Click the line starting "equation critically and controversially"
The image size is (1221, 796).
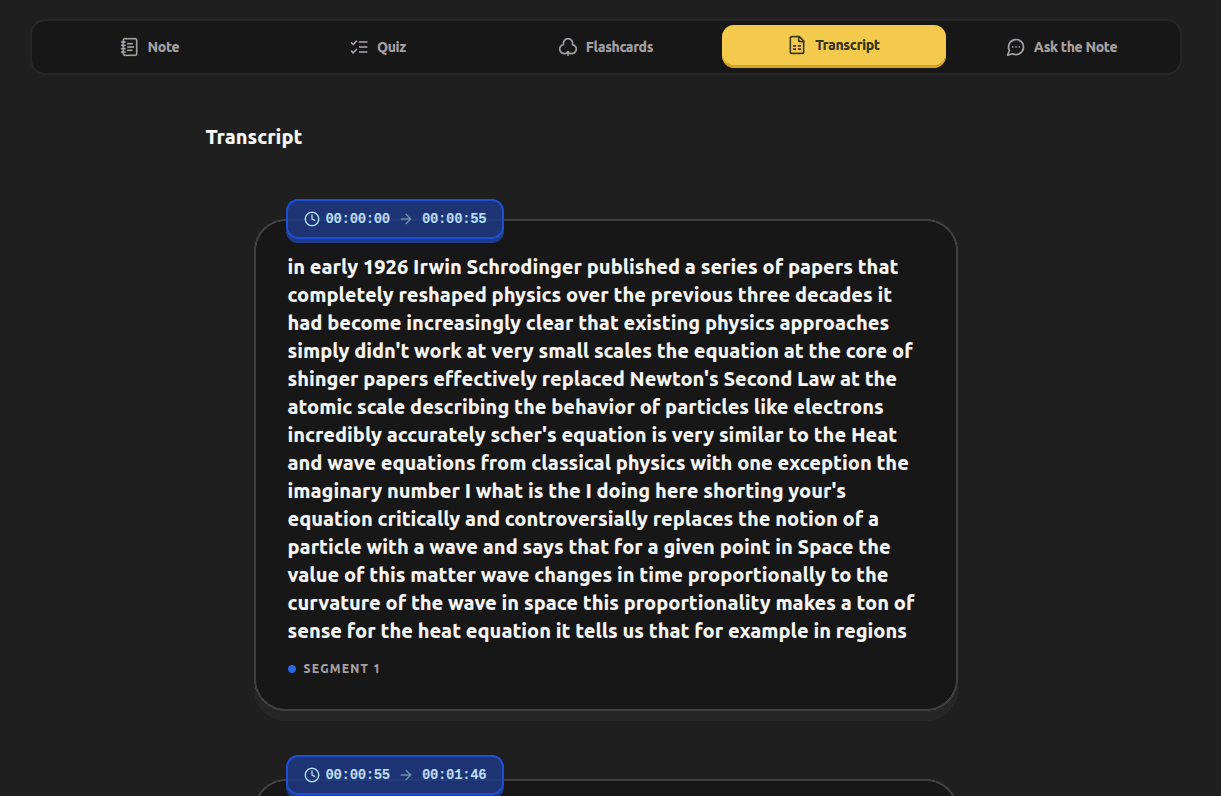583,519
